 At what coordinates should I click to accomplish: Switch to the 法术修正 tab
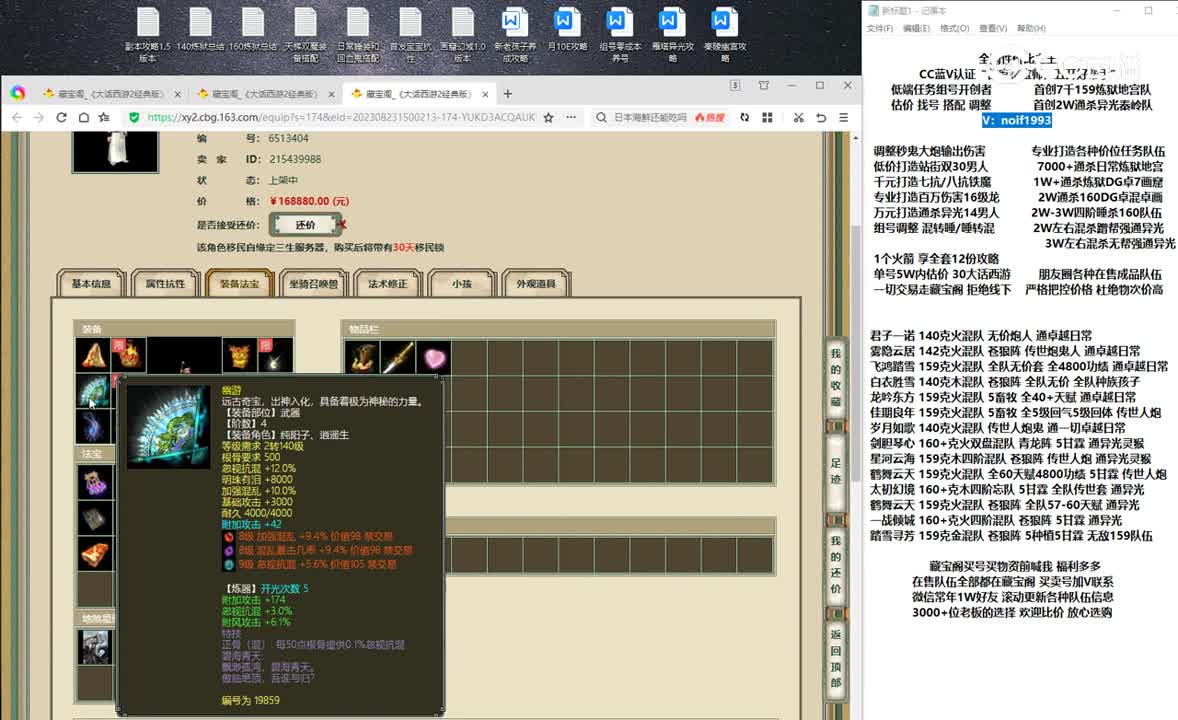coord(388,283)
